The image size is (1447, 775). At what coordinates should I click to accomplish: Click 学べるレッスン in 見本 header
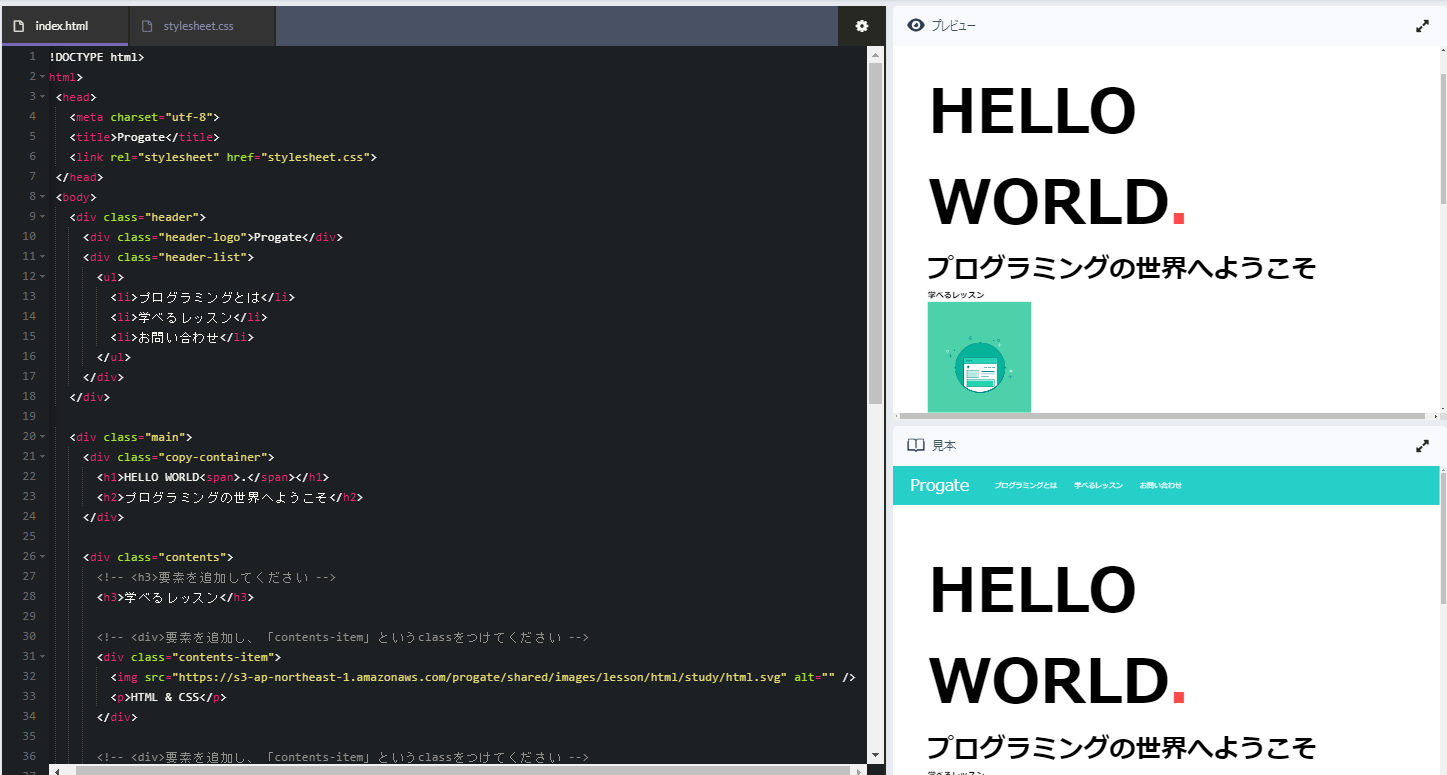pos(1098,485)
